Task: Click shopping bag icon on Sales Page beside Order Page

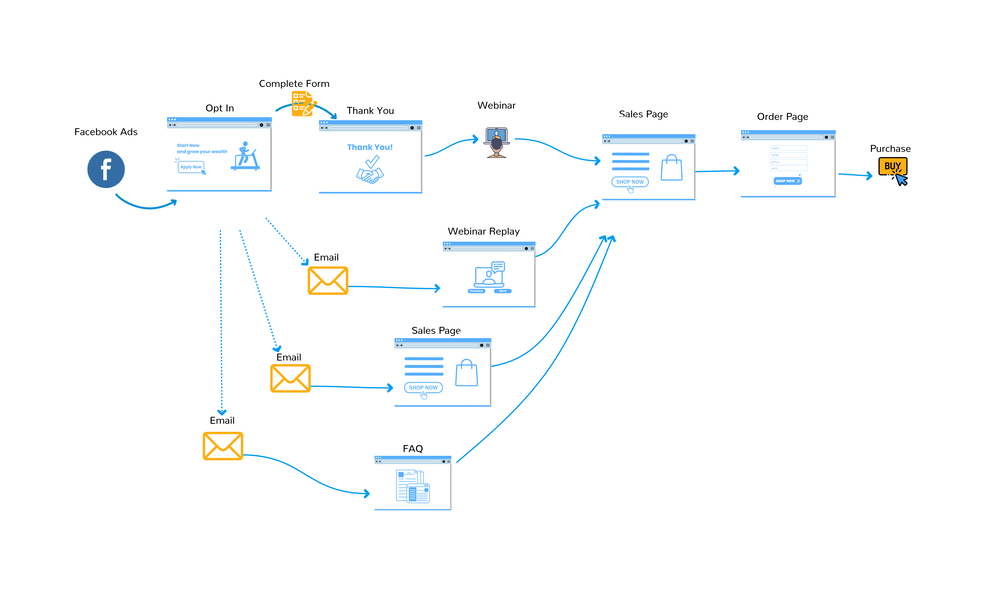Action: click(671, 168)
